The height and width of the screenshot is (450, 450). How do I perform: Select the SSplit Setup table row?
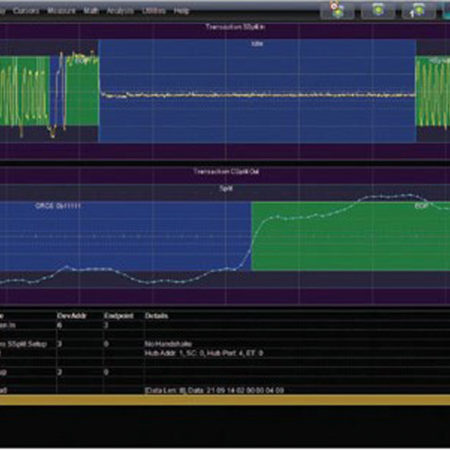225,344
